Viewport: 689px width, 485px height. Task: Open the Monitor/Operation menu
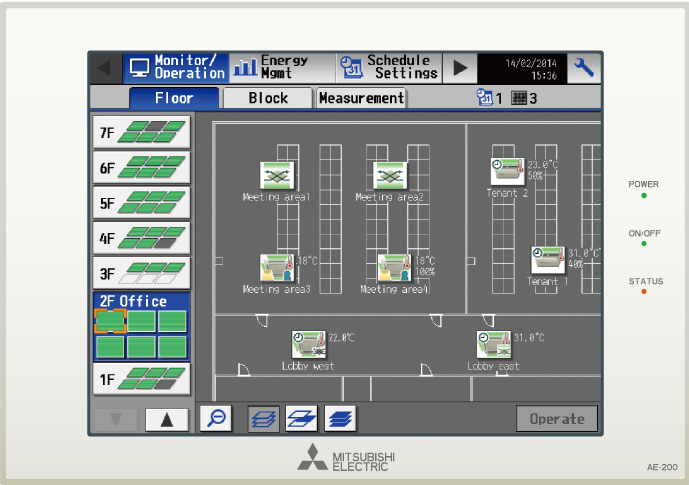[176, 68]
